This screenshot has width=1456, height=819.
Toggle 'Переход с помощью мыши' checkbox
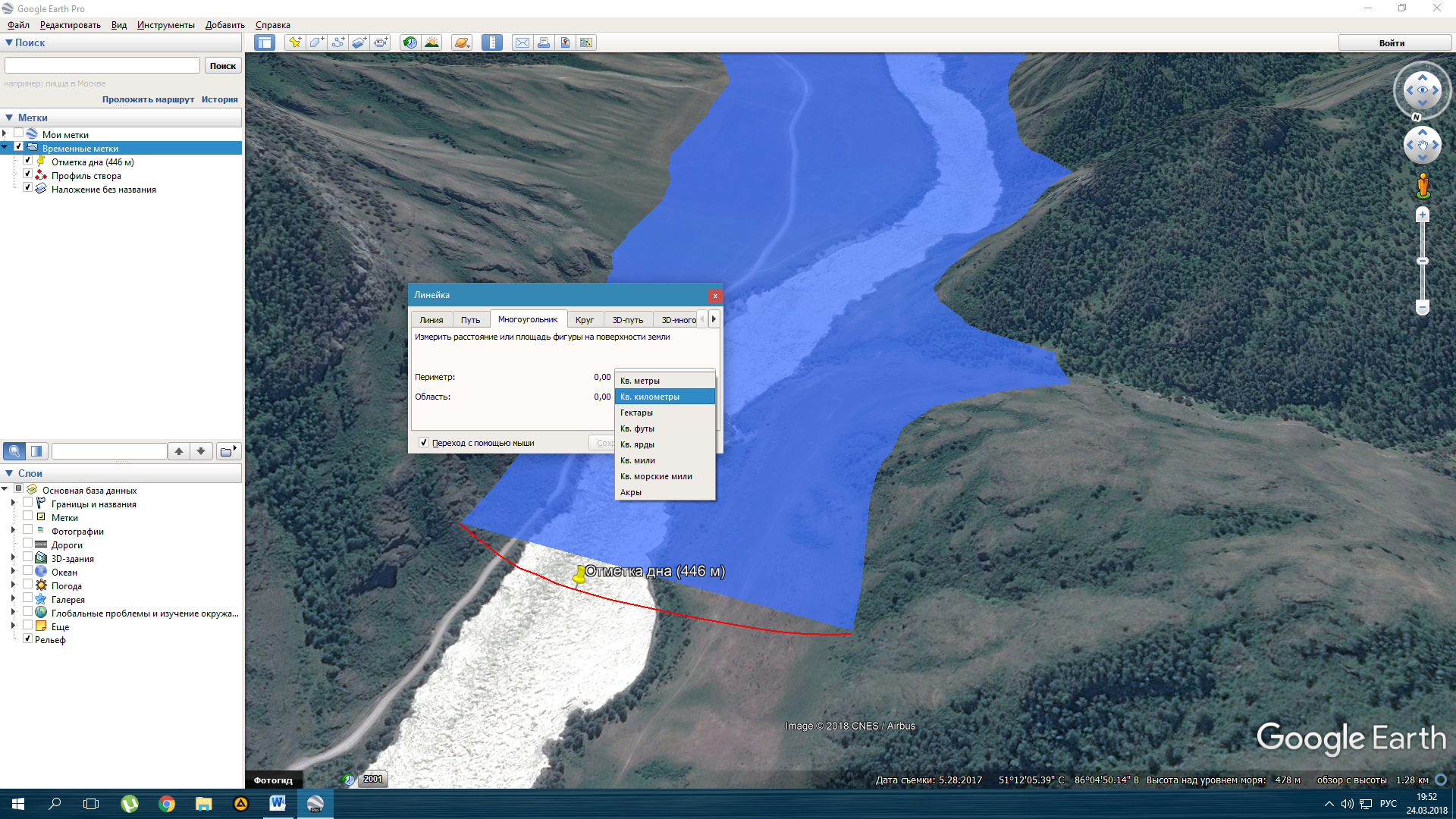[424, 443]
